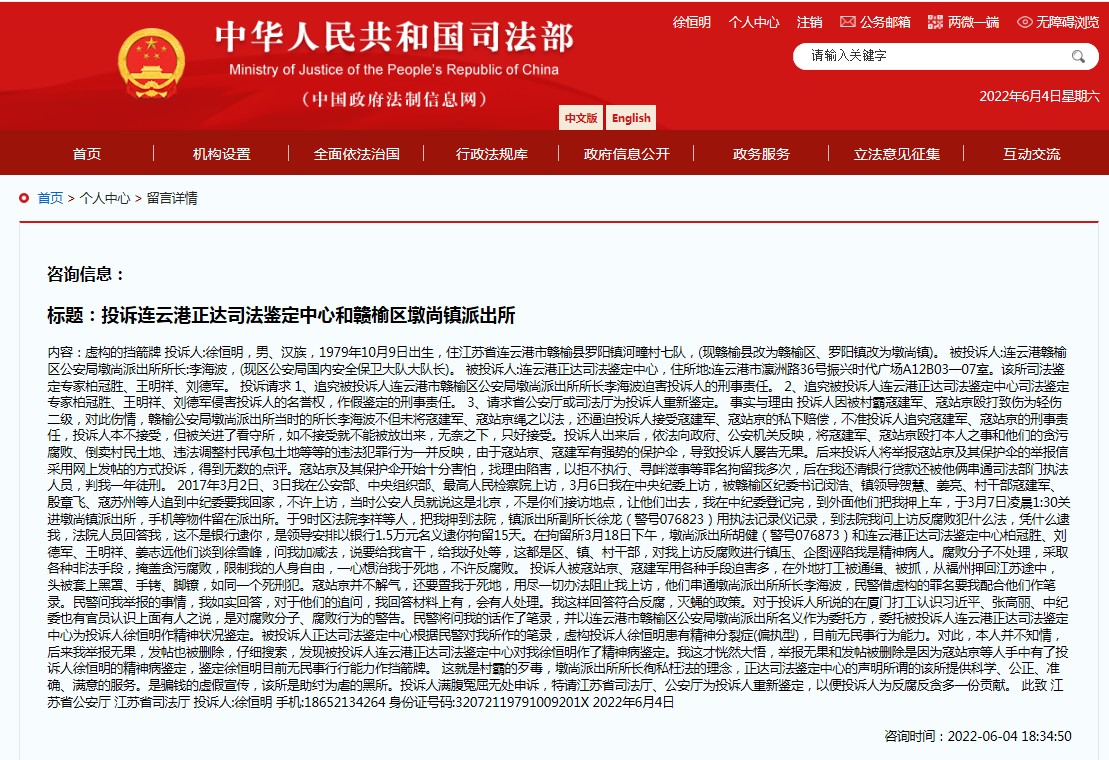Open 行政法规库 in the navigation bar
This screenshot has width=1109, height=760.
tap(491, 154)
